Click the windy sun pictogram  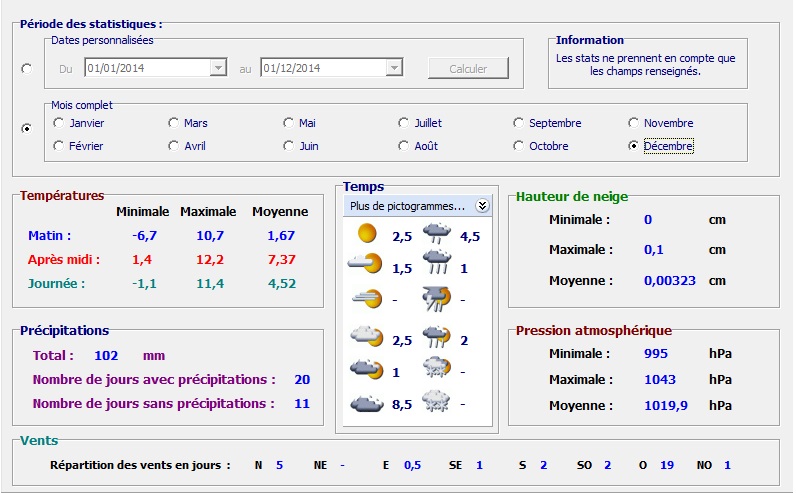367,299
